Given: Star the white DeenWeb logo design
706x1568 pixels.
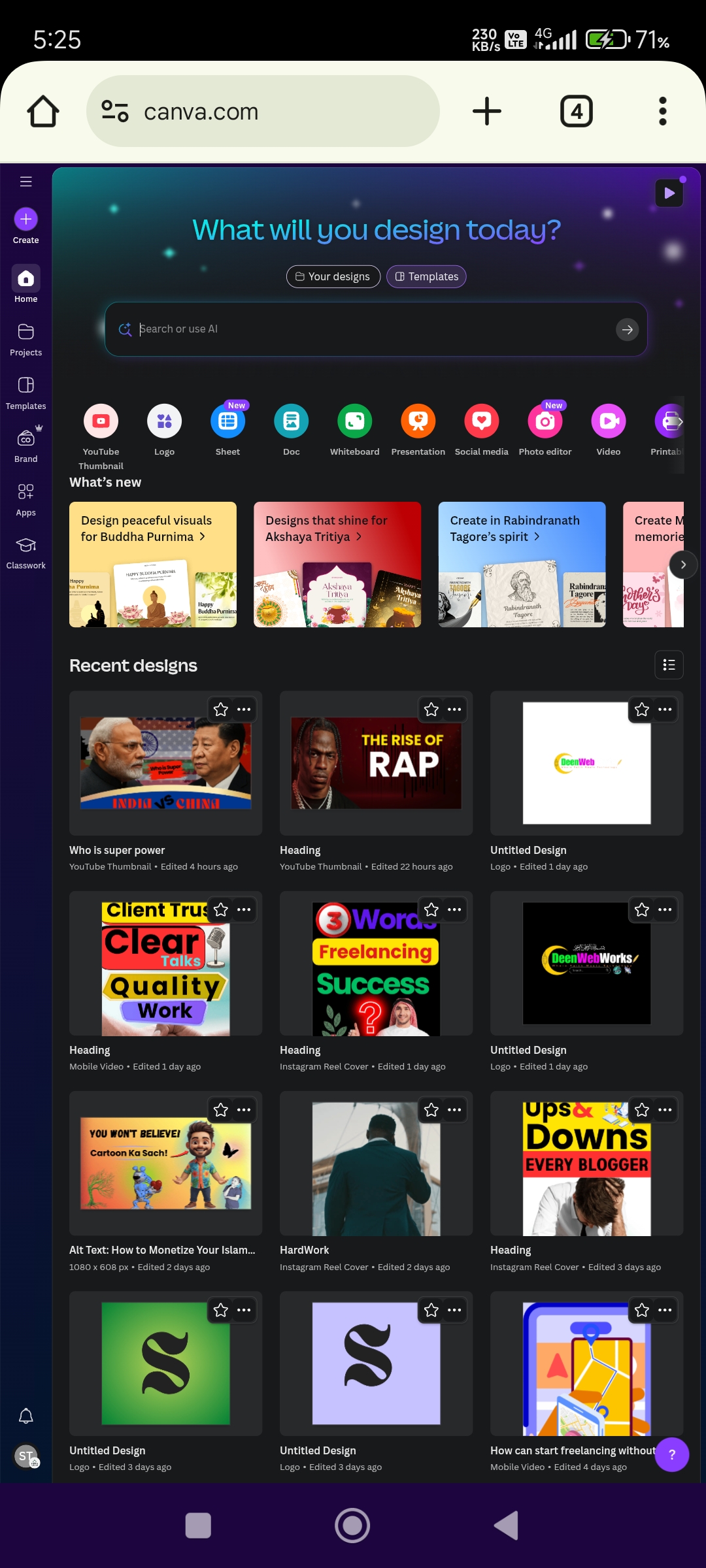Looking at the screenshot, I should pyautogui.click(x=642, y=710).
